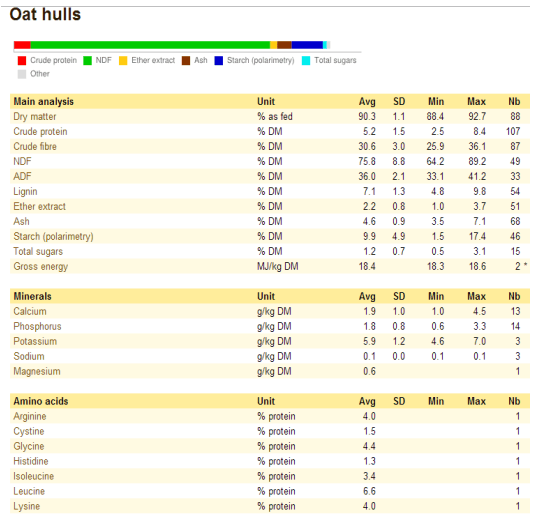Select the Lignin row label
Image resolution: width=535 pixels, height=519 pixels.
point(25,192)
